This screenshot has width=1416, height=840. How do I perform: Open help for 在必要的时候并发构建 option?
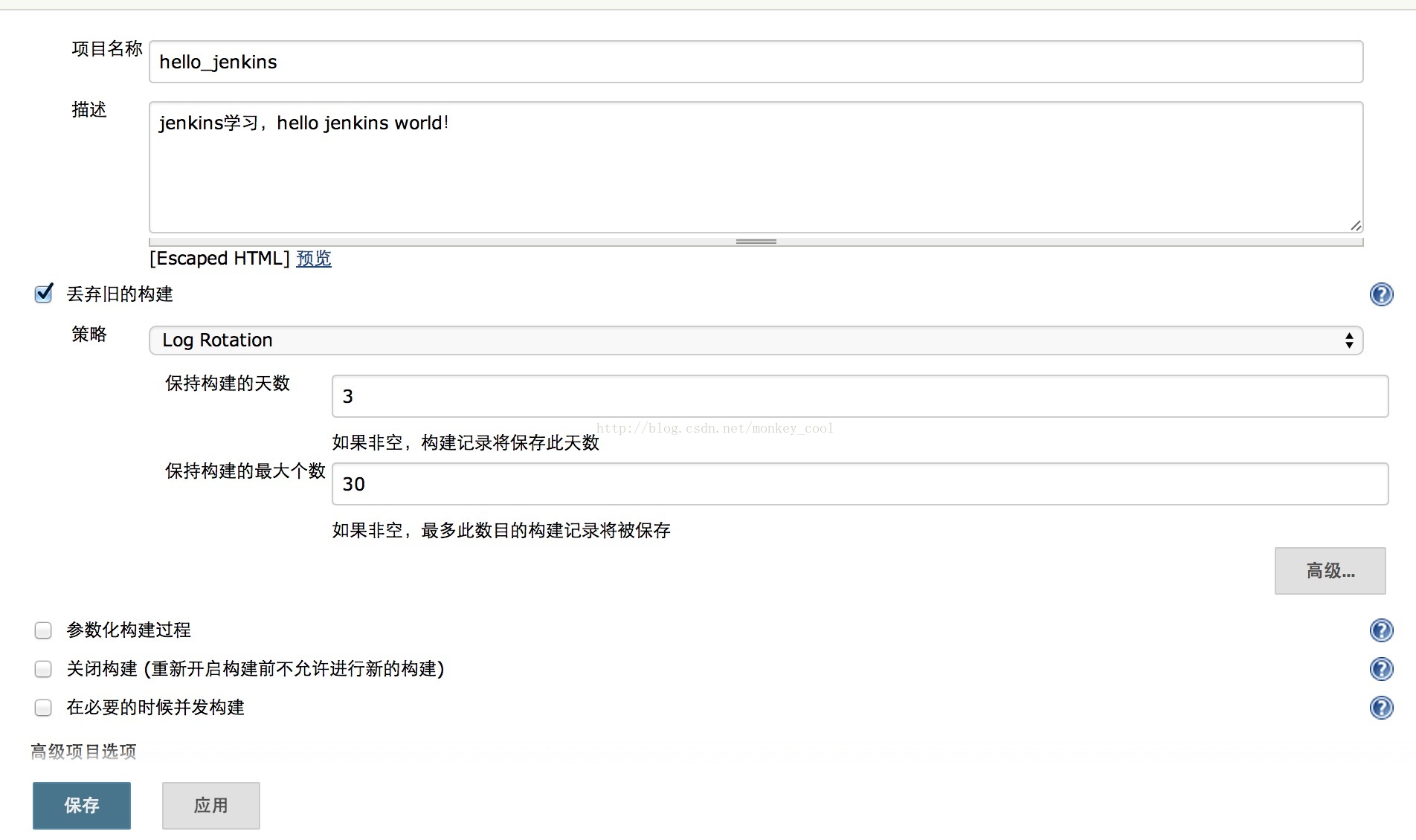point(1381,708)
